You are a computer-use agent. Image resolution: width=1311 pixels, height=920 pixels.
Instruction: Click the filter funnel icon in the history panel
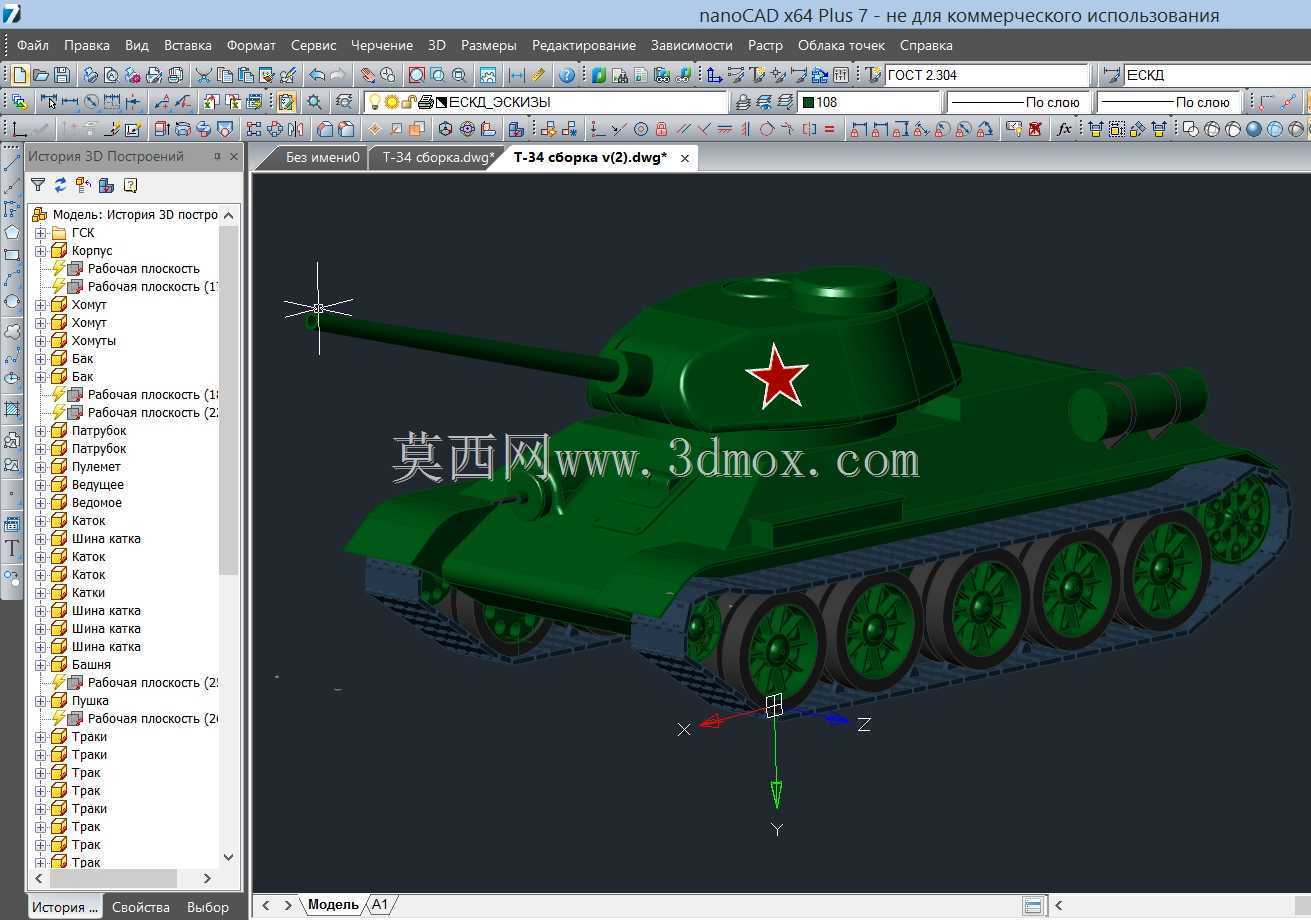[x=38, y=185]
